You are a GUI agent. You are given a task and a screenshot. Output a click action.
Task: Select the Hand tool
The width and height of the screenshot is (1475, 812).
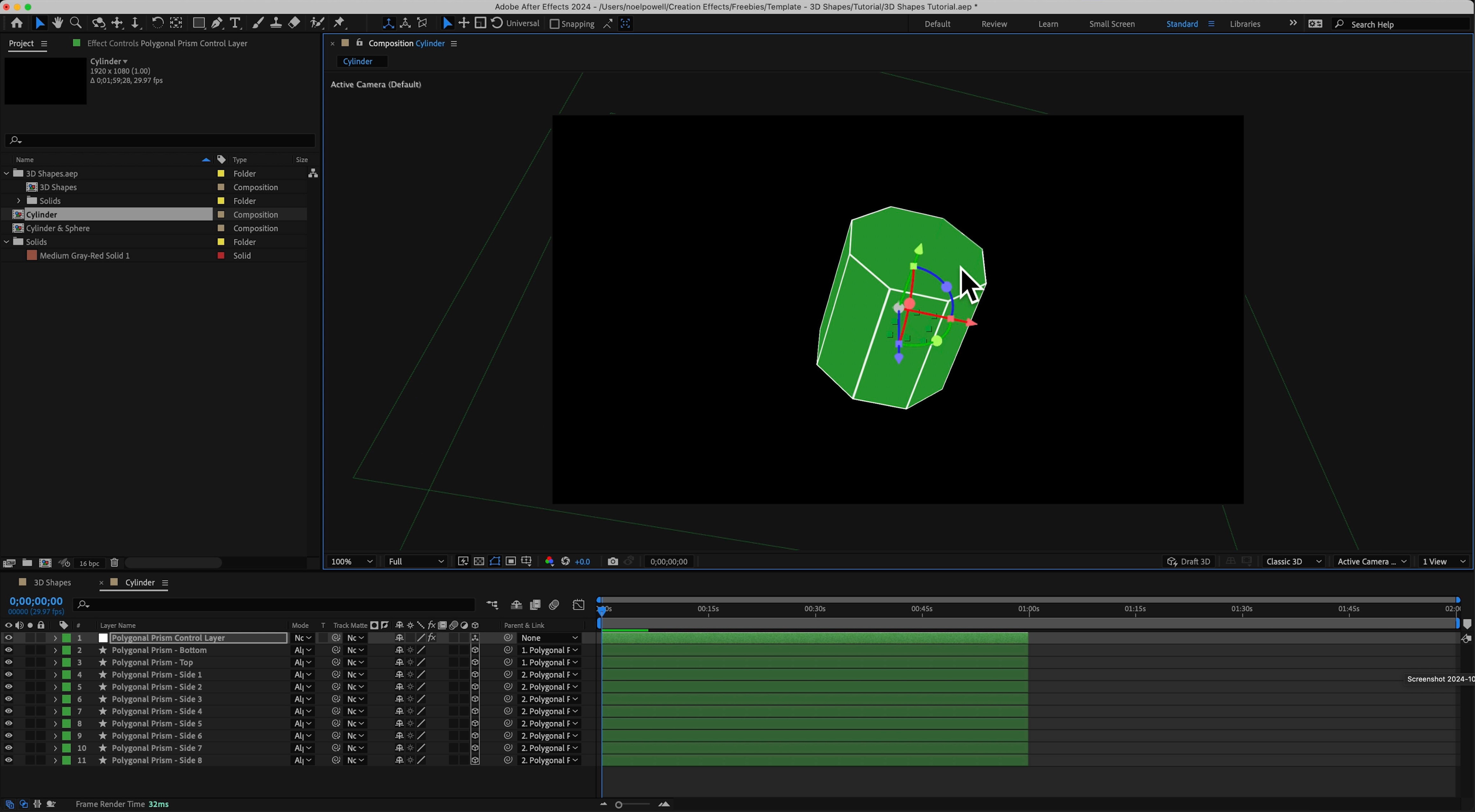point(57,23)
